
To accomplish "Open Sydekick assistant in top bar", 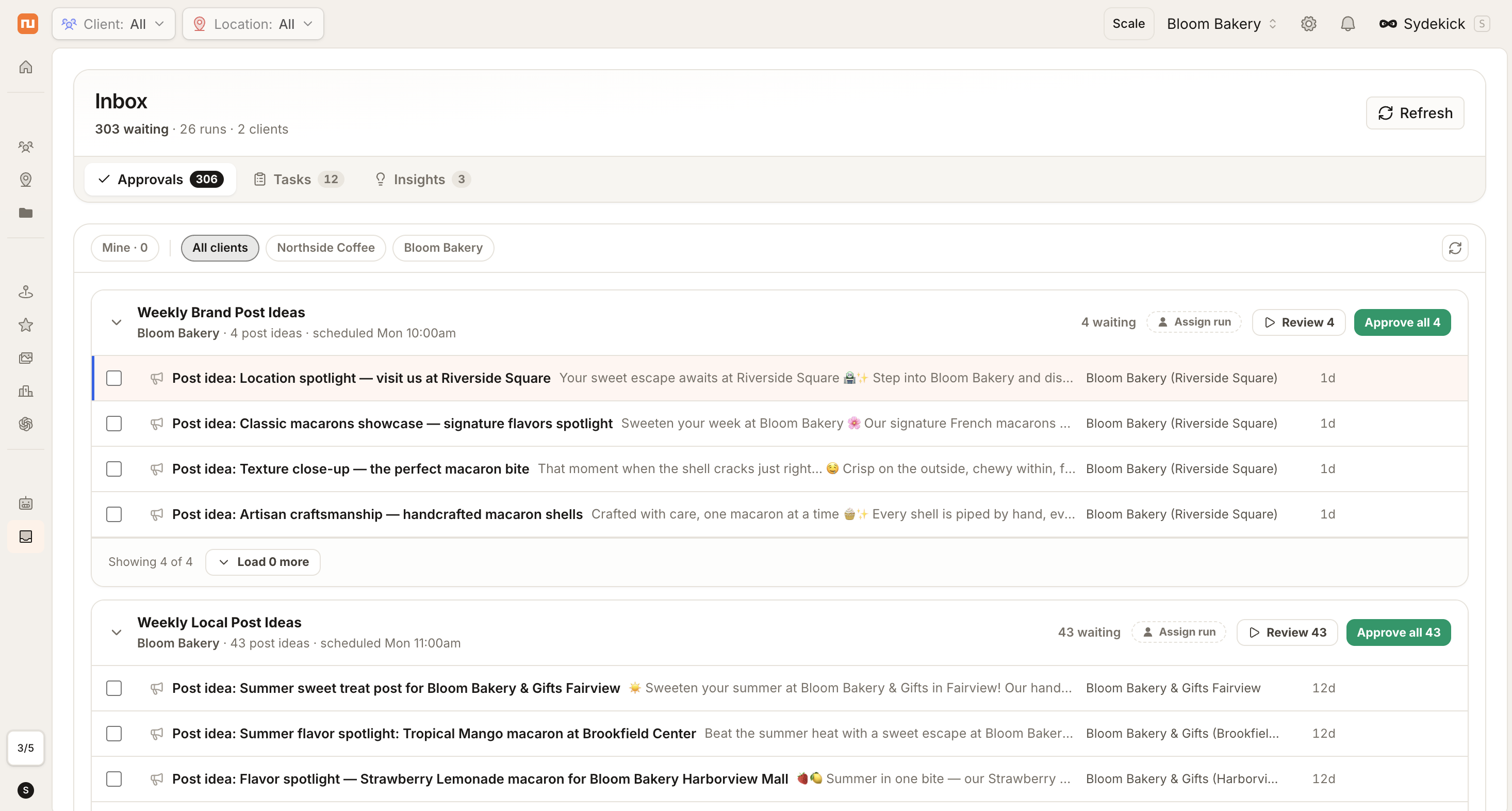I will click(x=1433, y=24).
